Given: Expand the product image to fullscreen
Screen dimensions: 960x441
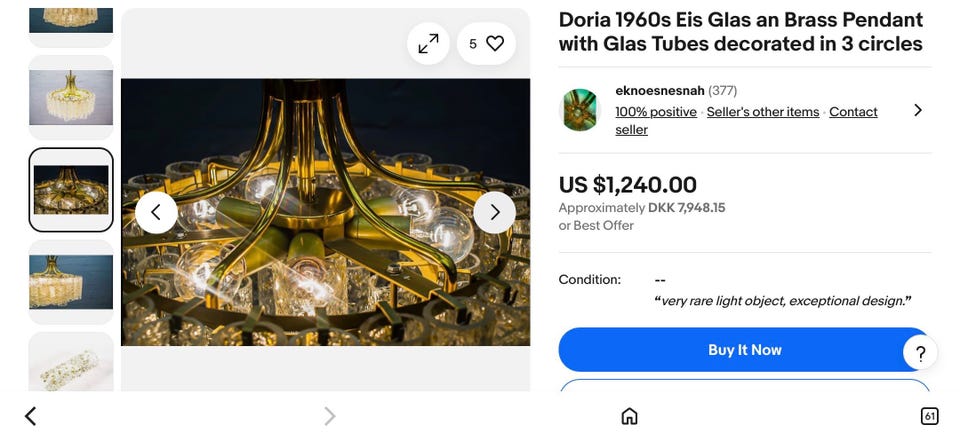Looking at the screenshot, I should click(428, 44).
